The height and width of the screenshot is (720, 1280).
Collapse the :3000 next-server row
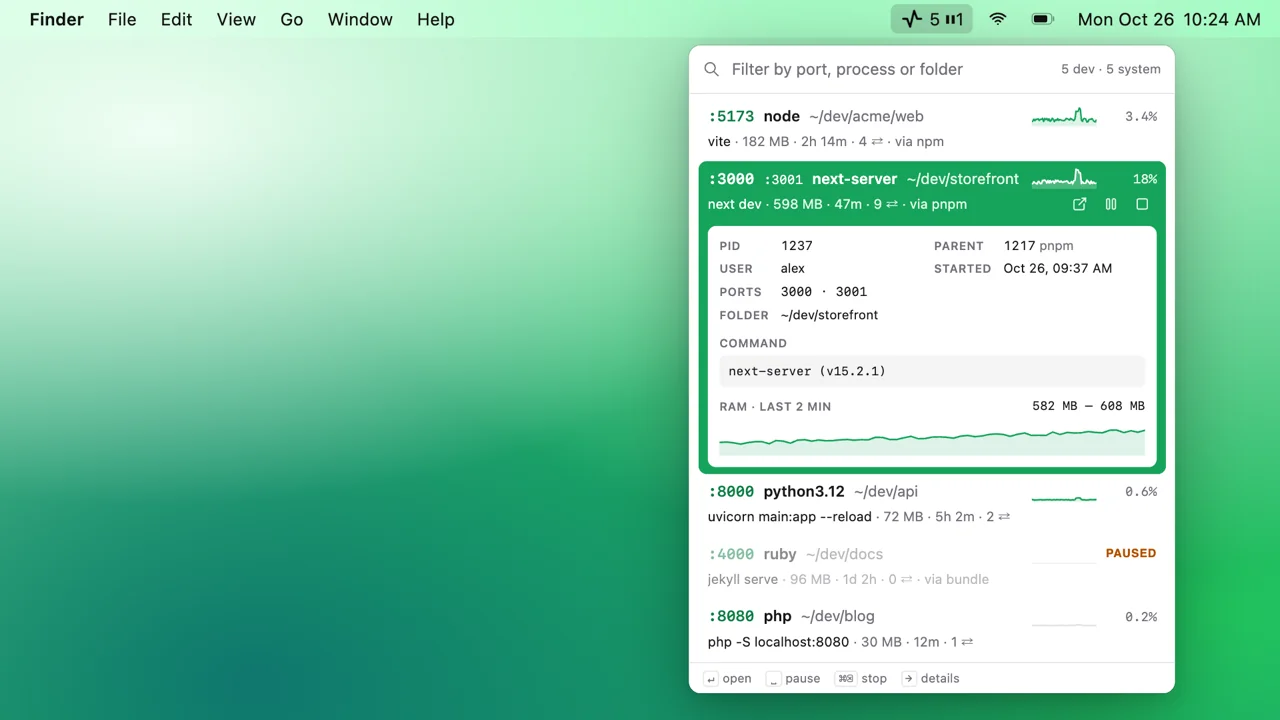coord(932,191)
